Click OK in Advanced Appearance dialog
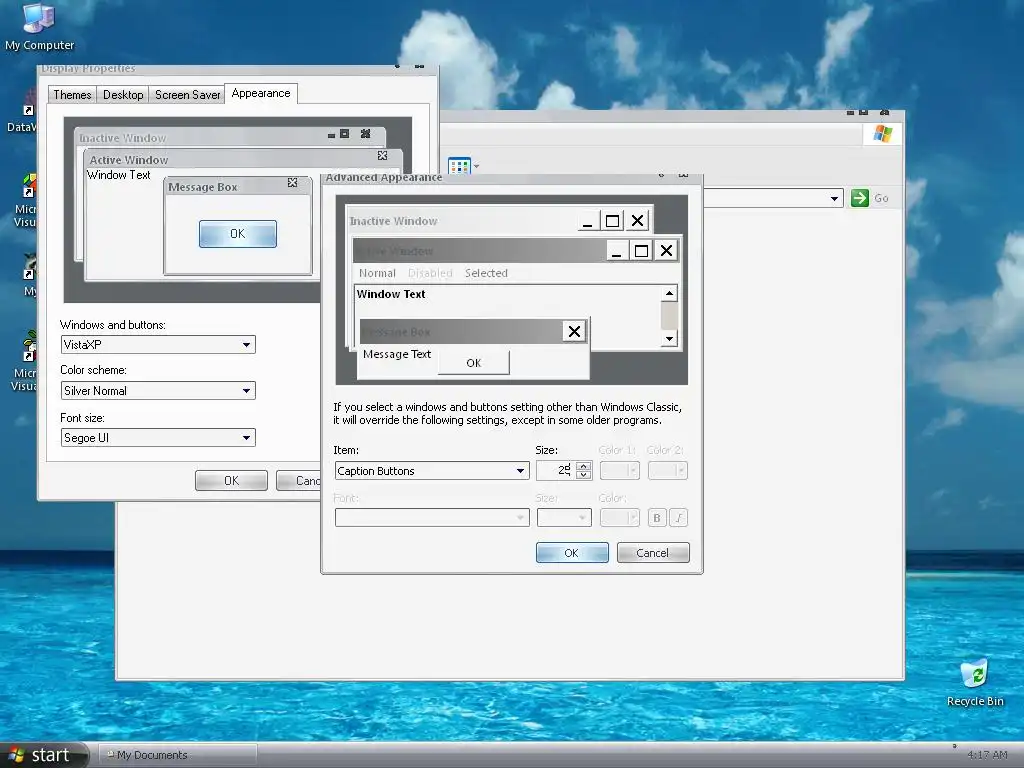The height and width of the screenshot is (768, 1024). (x=572, y=552)
